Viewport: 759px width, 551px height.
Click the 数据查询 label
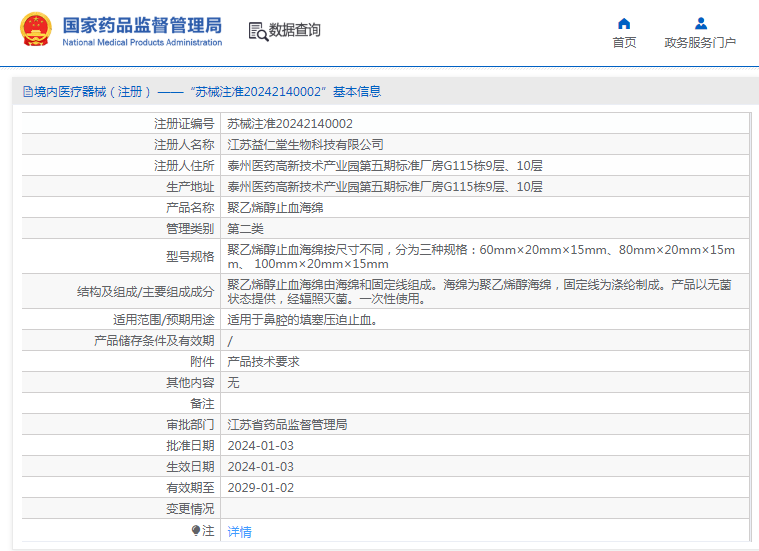point(294,30)
